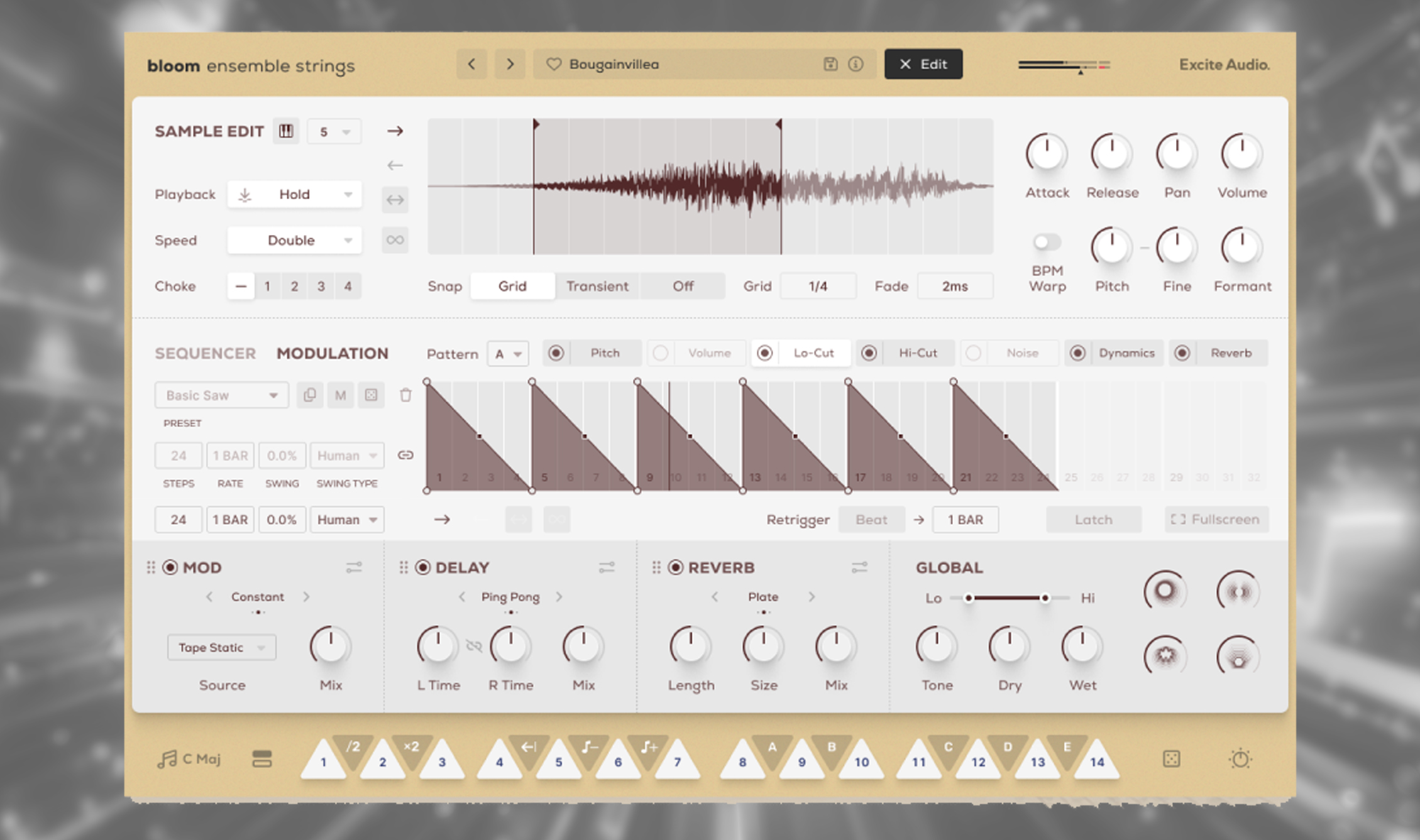Open DELAY effect settings sliders icon
1420x840 pixels.
(607, 567)
